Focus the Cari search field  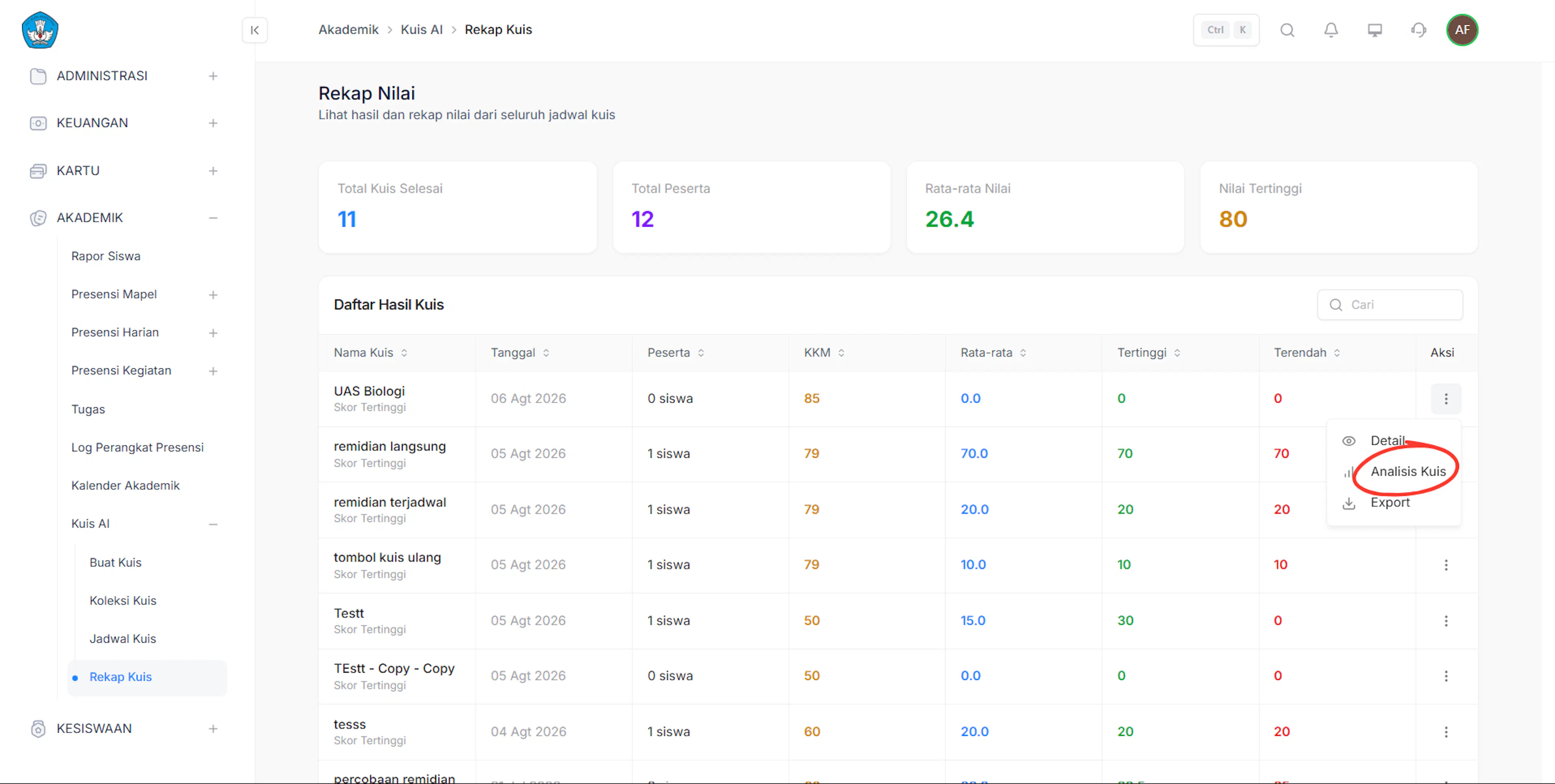1390,305
